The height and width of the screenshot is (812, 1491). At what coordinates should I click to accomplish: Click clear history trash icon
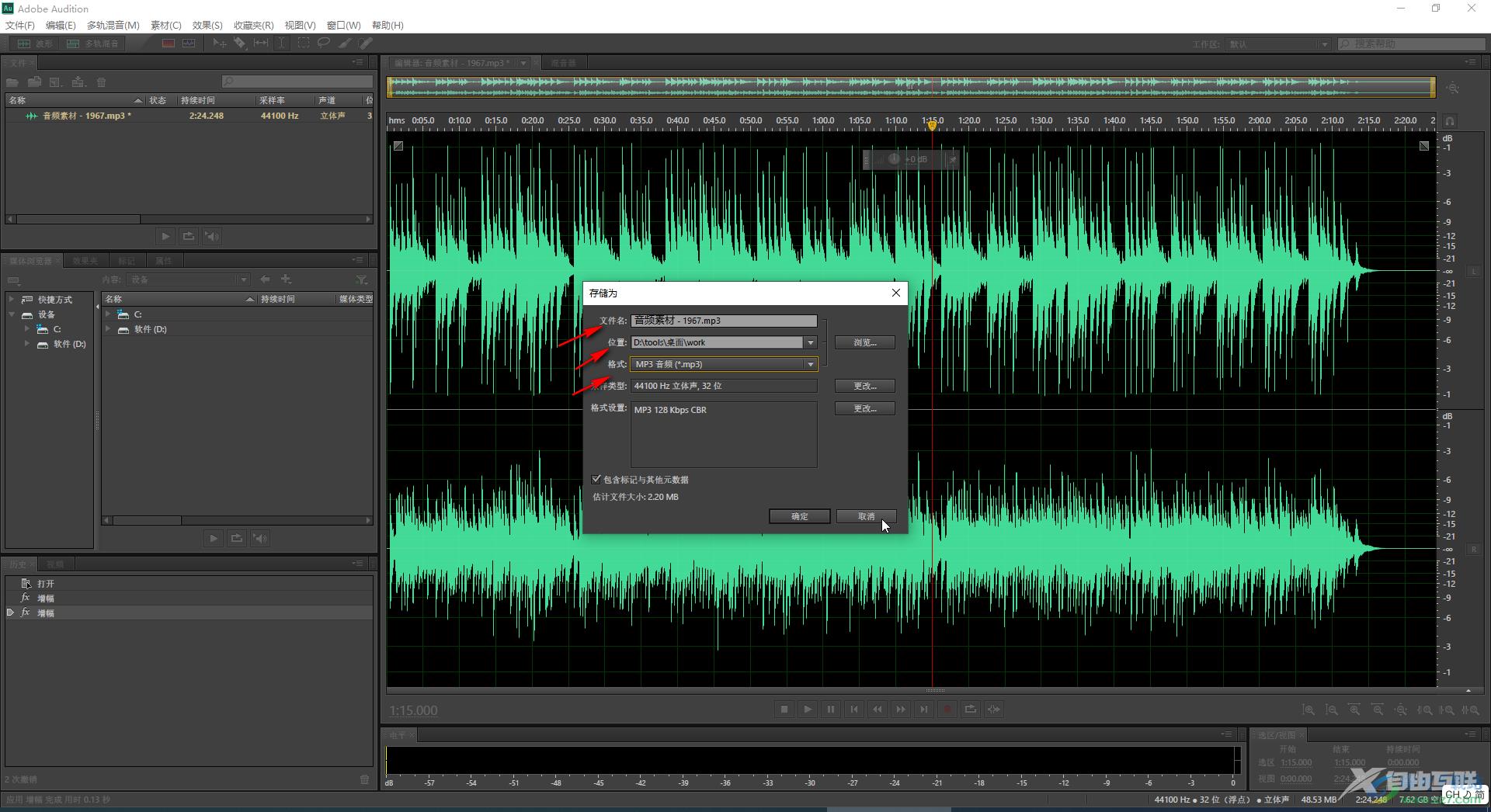pos(364,779)
